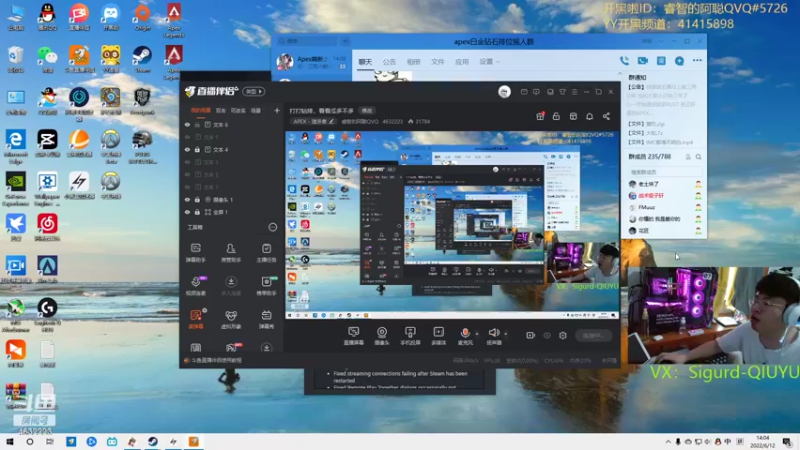Open the virtual avatar tool
The image size is (800, 450).
coord(231,319)
